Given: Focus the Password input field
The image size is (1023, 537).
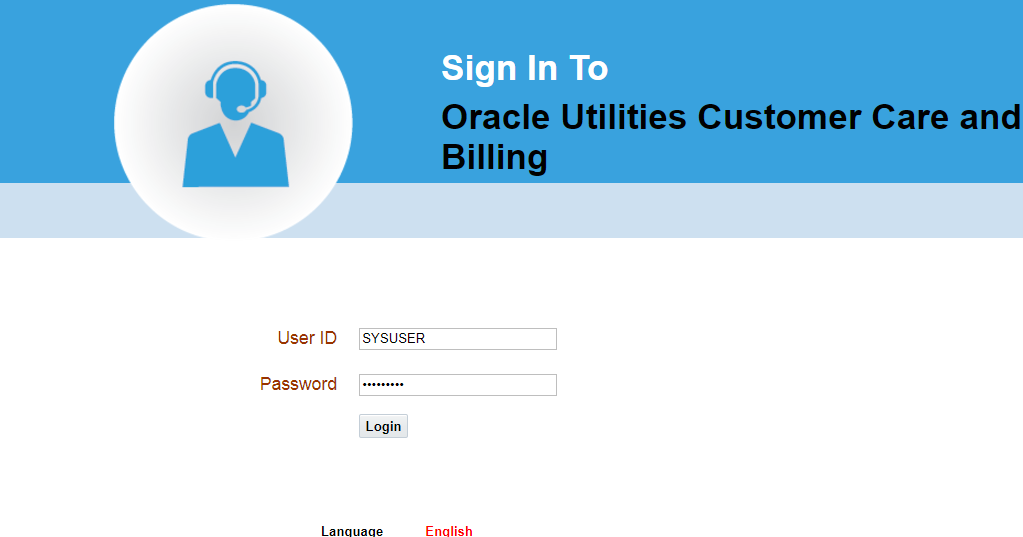Looking at the screenshot, I should point(457,385).
